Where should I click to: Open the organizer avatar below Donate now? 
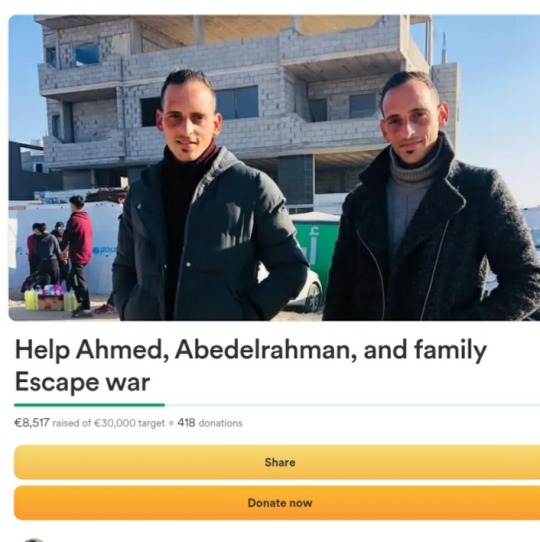click(x=34, y=540)
